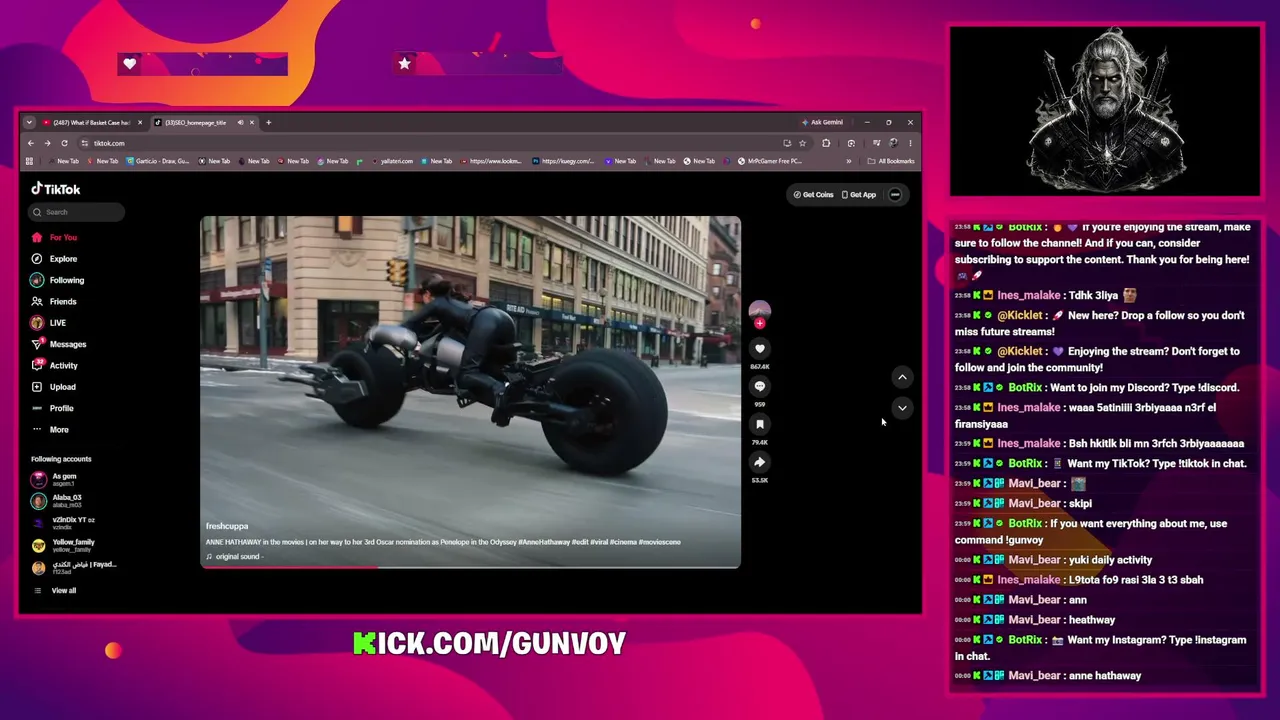Open freshcuppa's profile from the caption
Viewport: 1280px width, 720px height.
227,526
